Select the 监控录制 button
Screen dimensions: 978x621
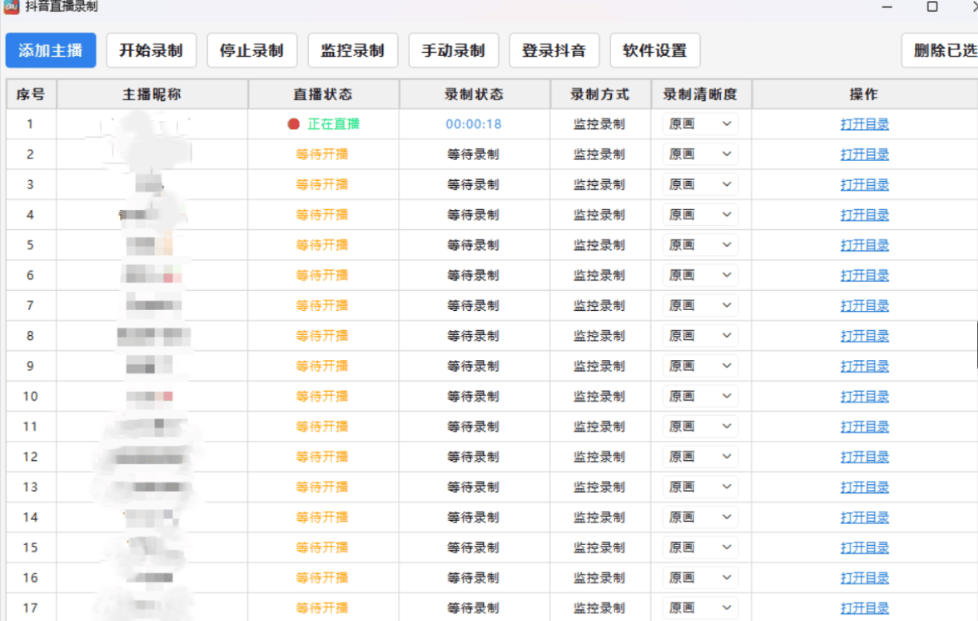pos(352,51)
